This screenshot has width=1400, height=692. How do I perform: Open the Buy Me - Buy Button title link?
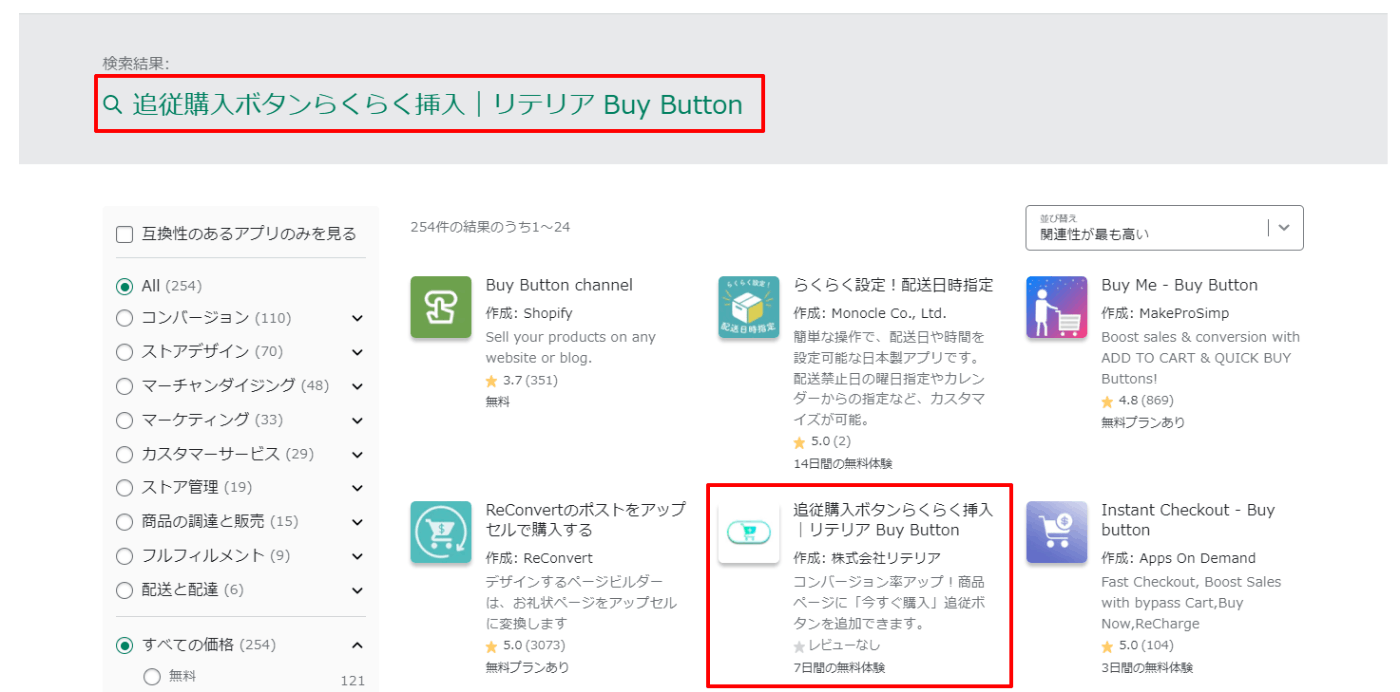1179,285
